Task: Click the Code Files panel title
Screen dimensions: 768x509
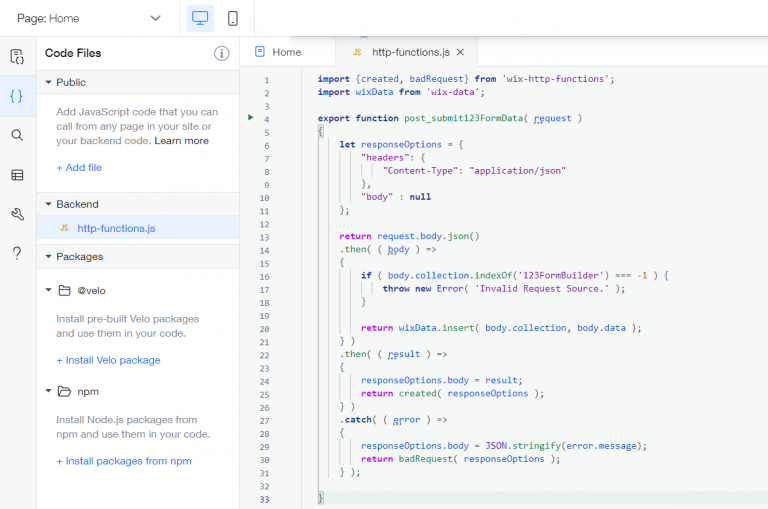Action: click(73, 53)
